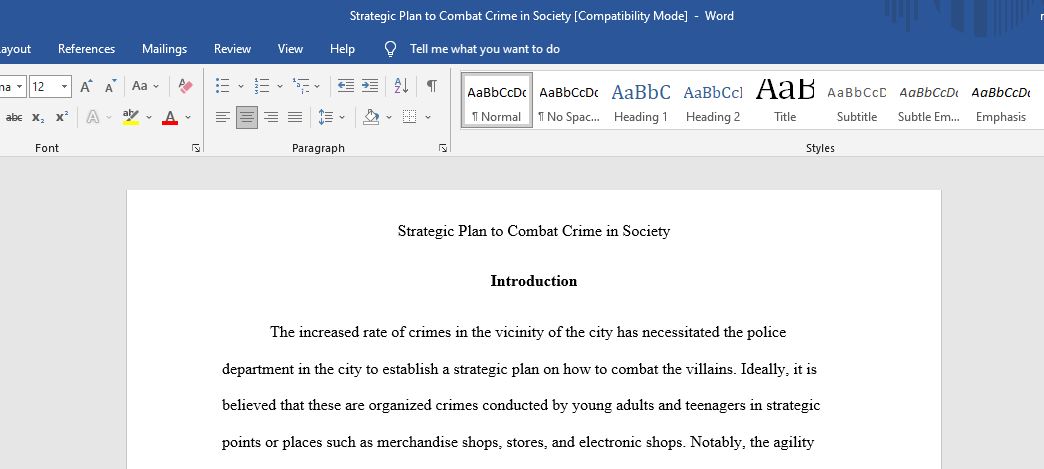Click 'Tell me what you want to do'
1044x469 pixels.
tap(485, 49)
